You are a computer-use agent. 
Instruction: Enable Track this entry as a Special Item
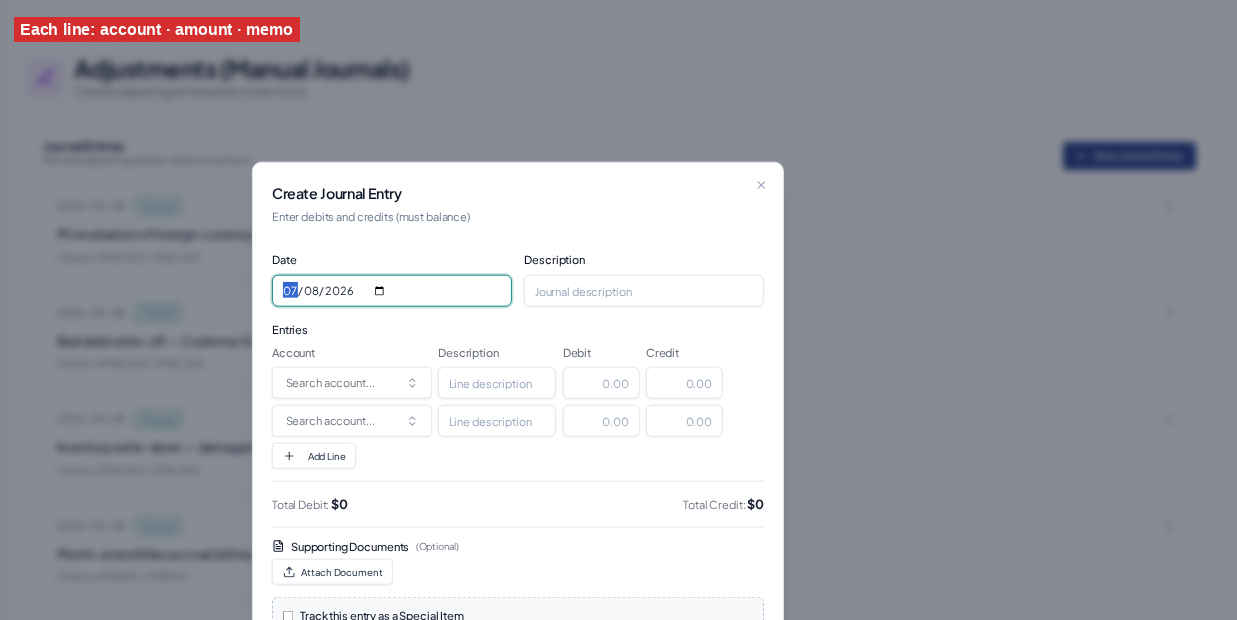click(288, 616)
